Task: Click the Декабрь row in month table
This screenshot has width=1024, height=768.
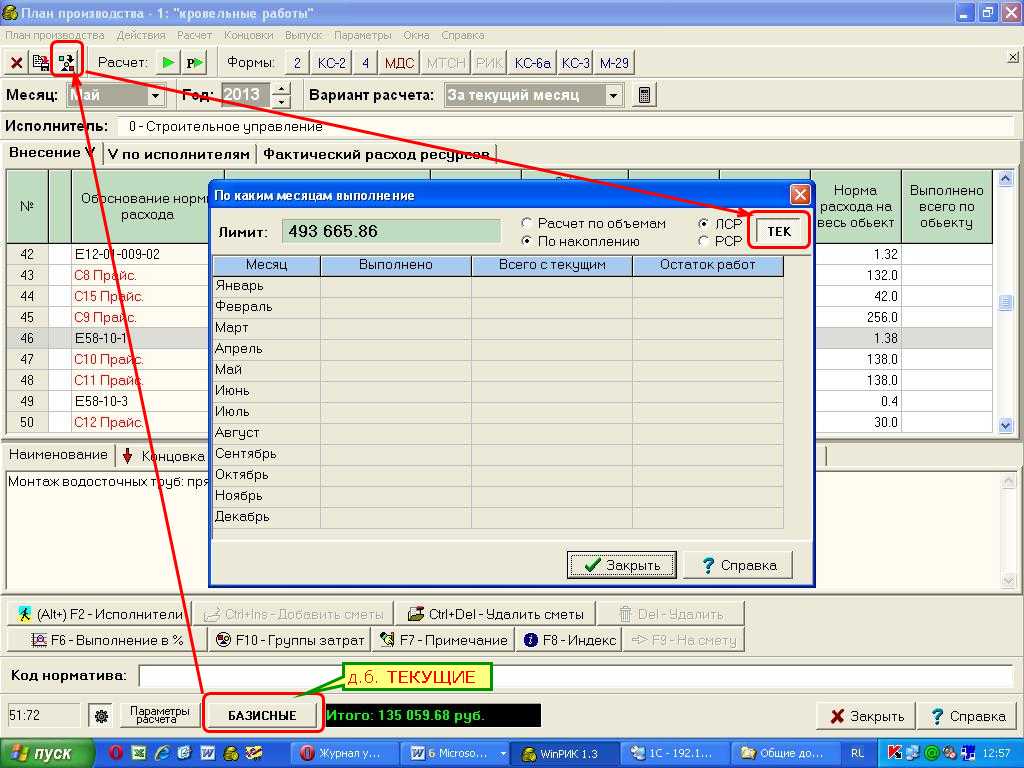Action: point(498,517)
